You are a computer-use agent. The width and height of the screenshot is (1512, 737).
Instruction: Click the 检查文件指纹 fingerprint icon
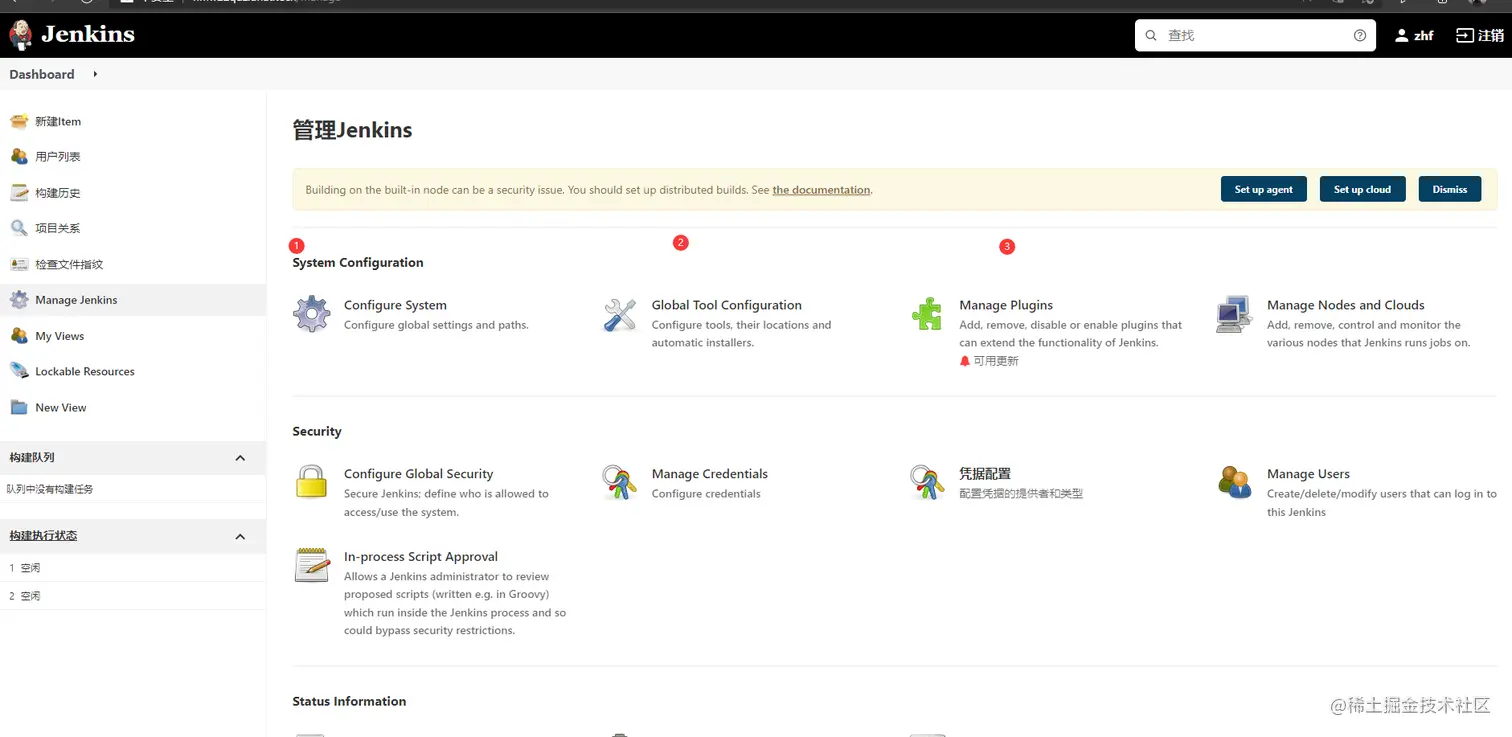click(19, 264)
